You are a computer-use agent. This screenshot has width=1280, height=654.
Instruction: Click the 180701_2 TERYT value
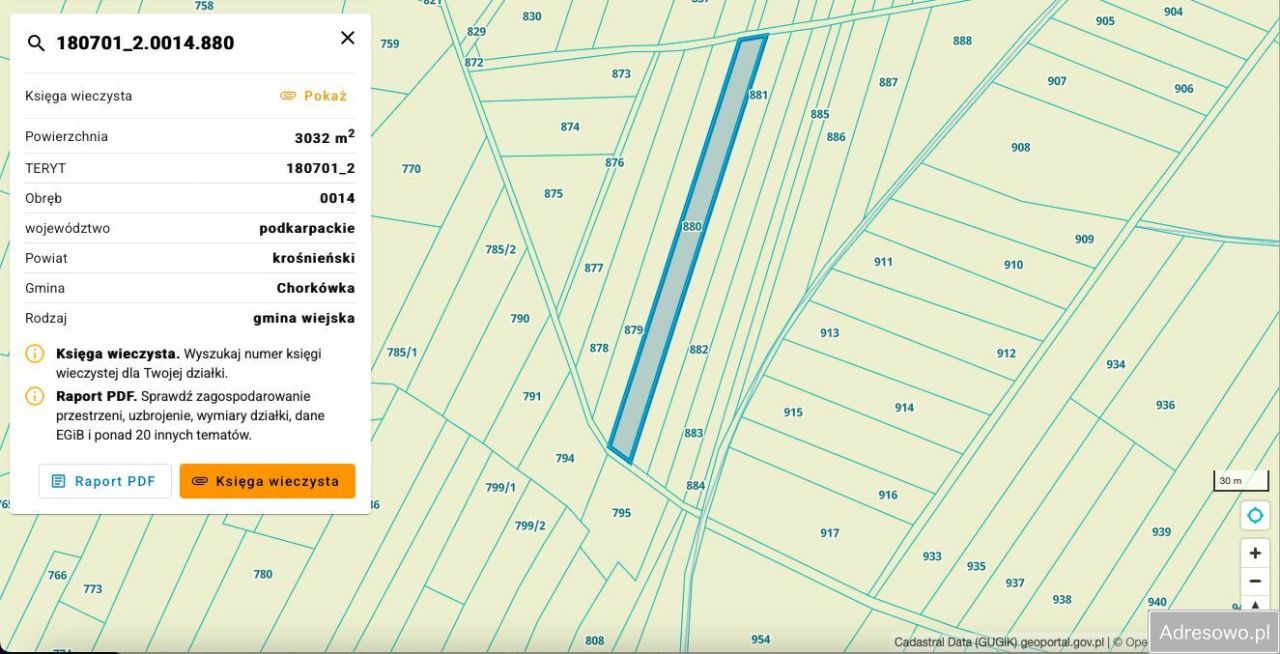point(321,168)
